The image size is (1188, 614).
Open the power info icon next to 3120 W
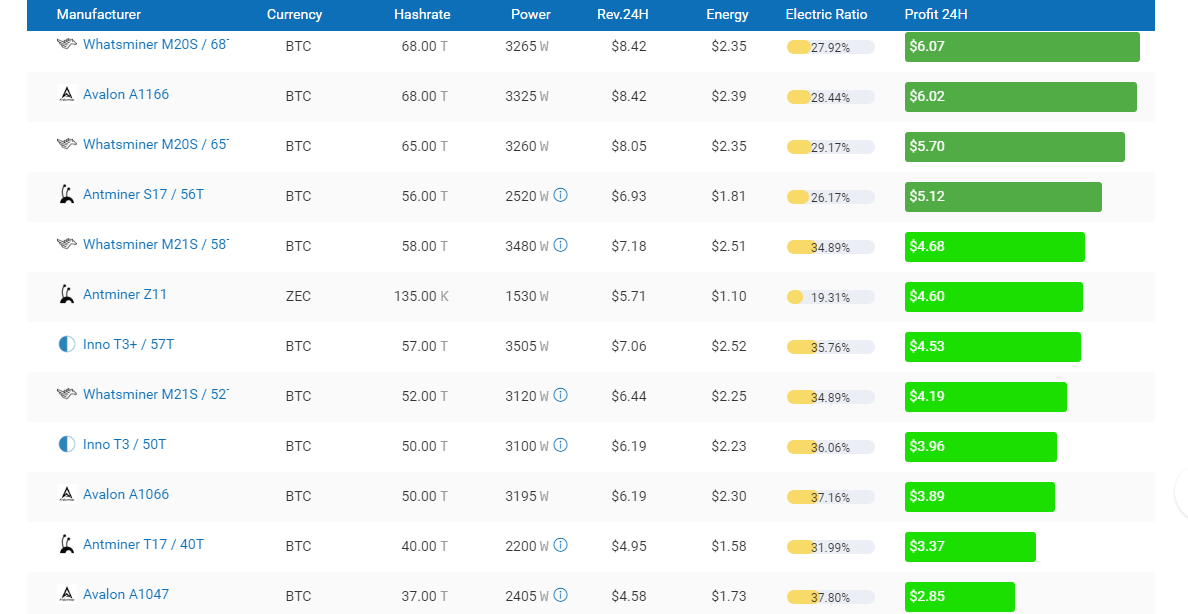click(561, 395)
